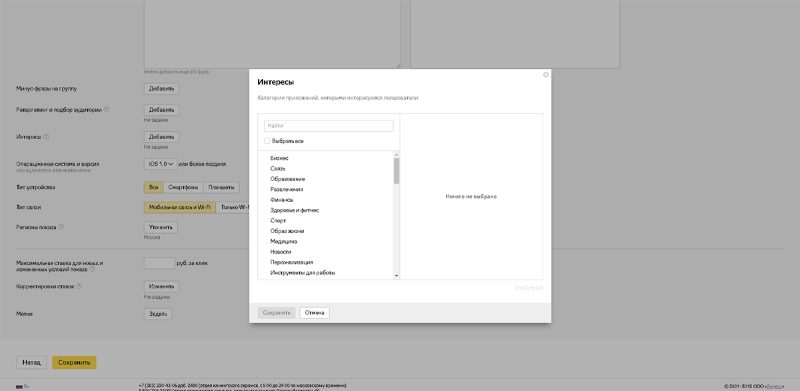
Task: Choose the Финансы category
Action: click(x=282, y=200)
